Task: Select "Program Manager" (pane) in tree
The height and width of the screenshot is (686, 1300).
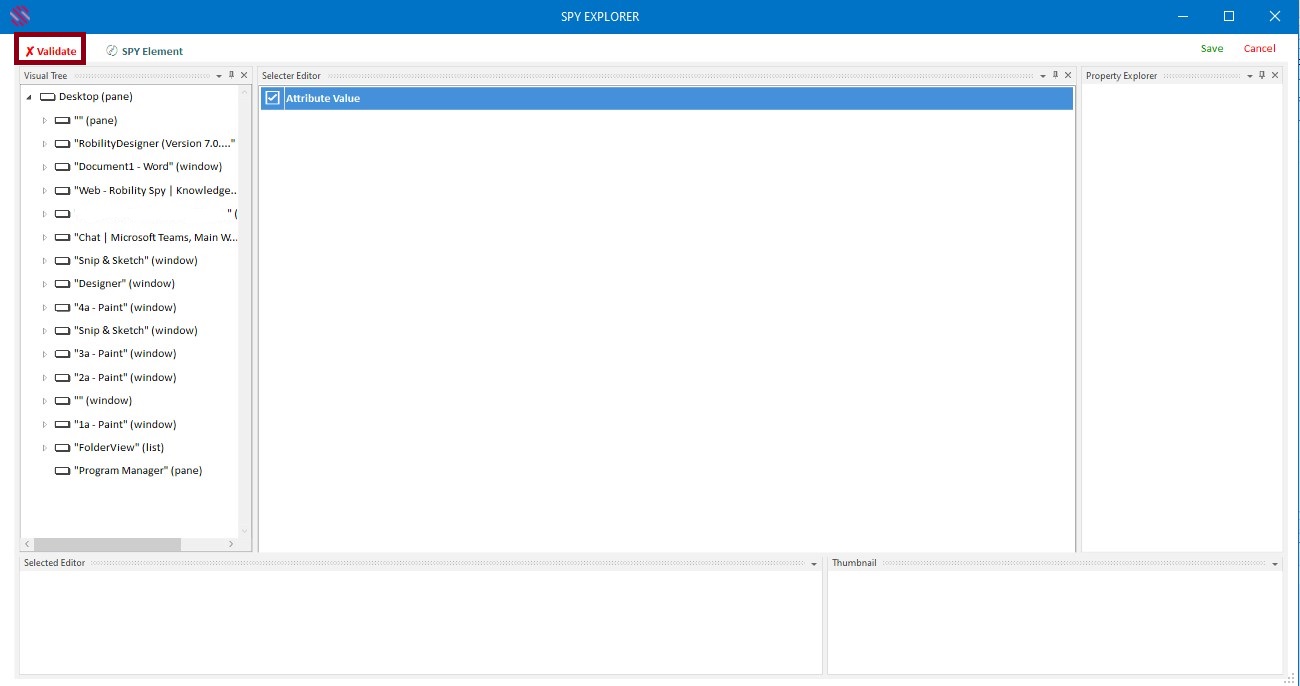Action: (137, 471)
